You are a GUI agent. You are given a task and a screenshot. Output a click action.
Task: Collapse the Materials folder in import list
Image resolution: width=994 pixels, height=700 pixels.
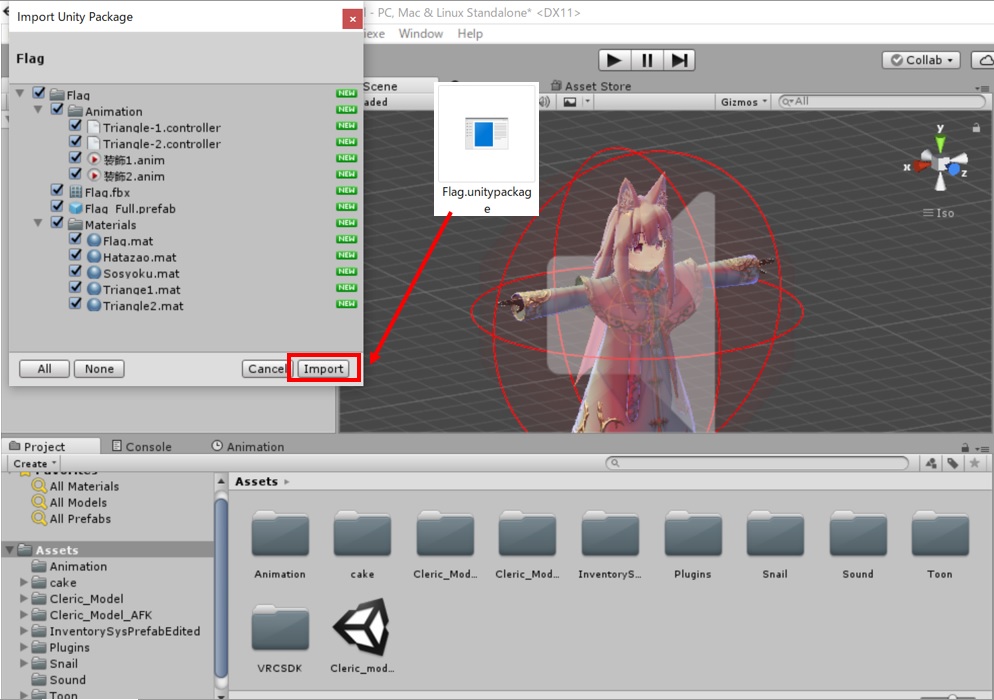38,224
